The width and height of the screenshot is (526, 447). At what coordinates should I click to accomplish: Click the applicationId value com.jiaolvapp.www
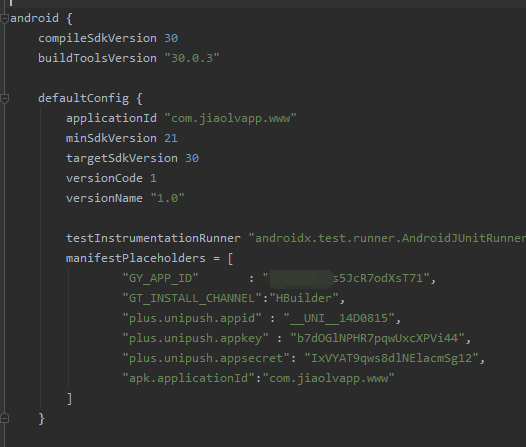pyautogui.click(x=230, y=118)
